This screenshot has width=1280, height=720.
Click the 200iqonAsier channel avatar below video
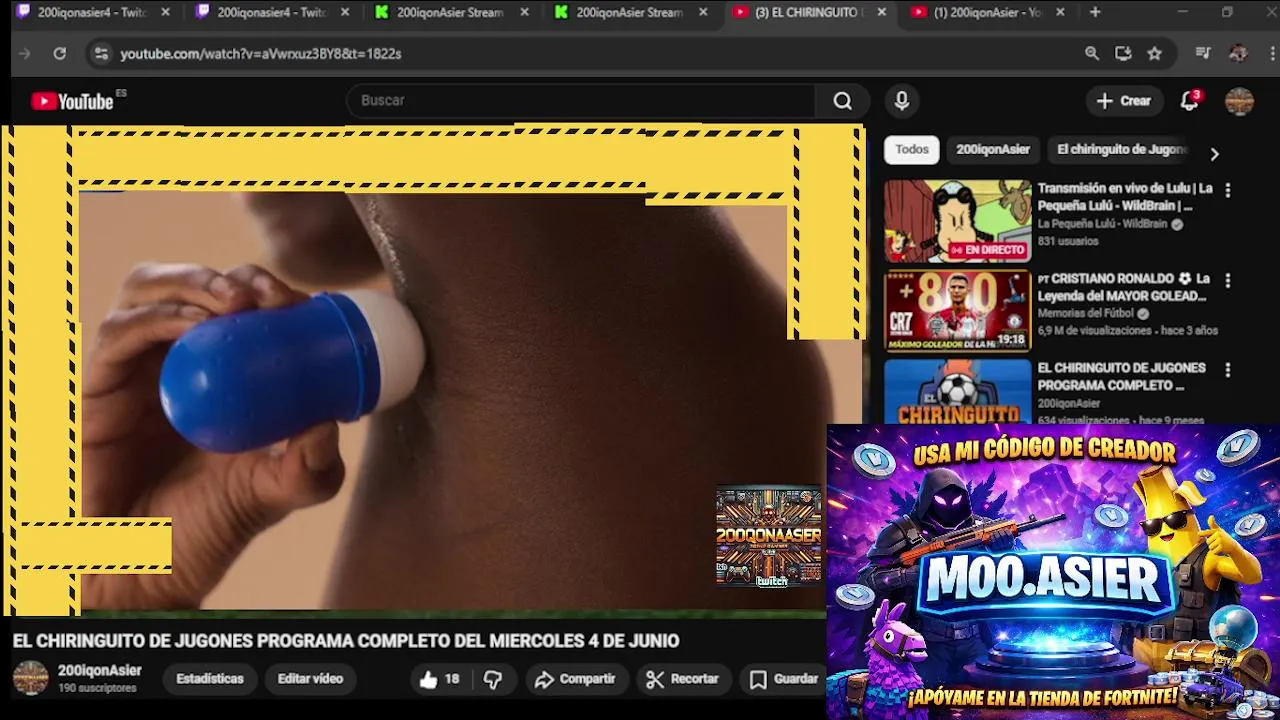coord(30,678)
